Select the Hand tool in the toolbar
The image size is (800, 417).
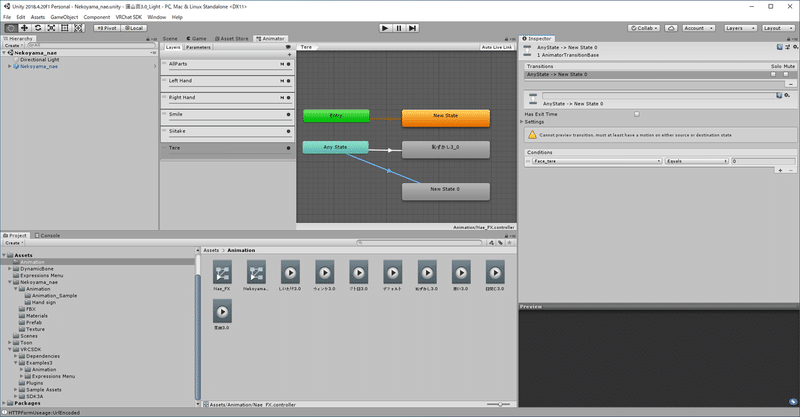10,28
